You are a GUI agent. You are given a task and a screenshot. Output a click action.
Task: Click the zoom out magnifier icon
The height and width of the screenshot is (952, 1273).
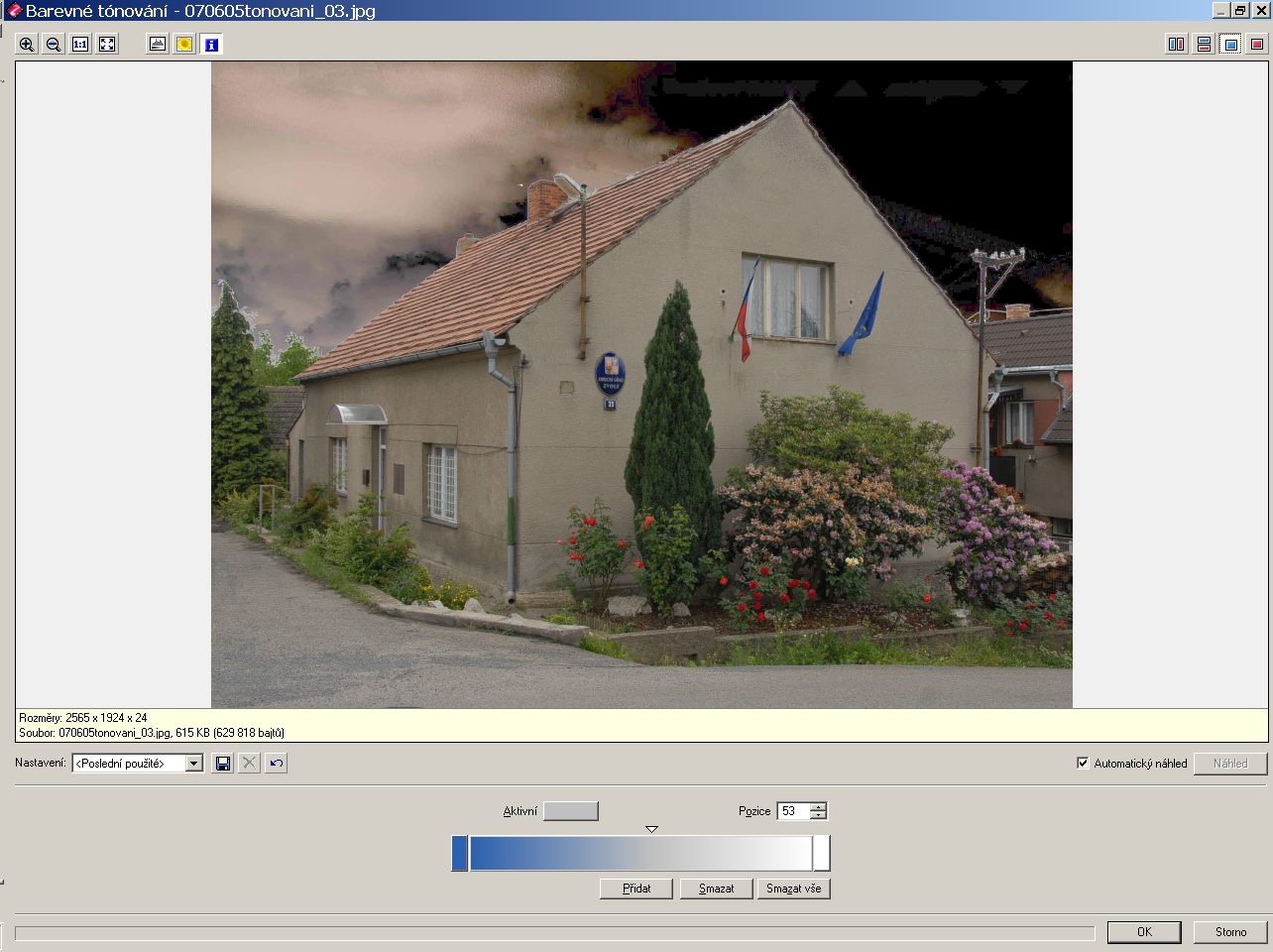pyautogui.click(x=54, y=45)
